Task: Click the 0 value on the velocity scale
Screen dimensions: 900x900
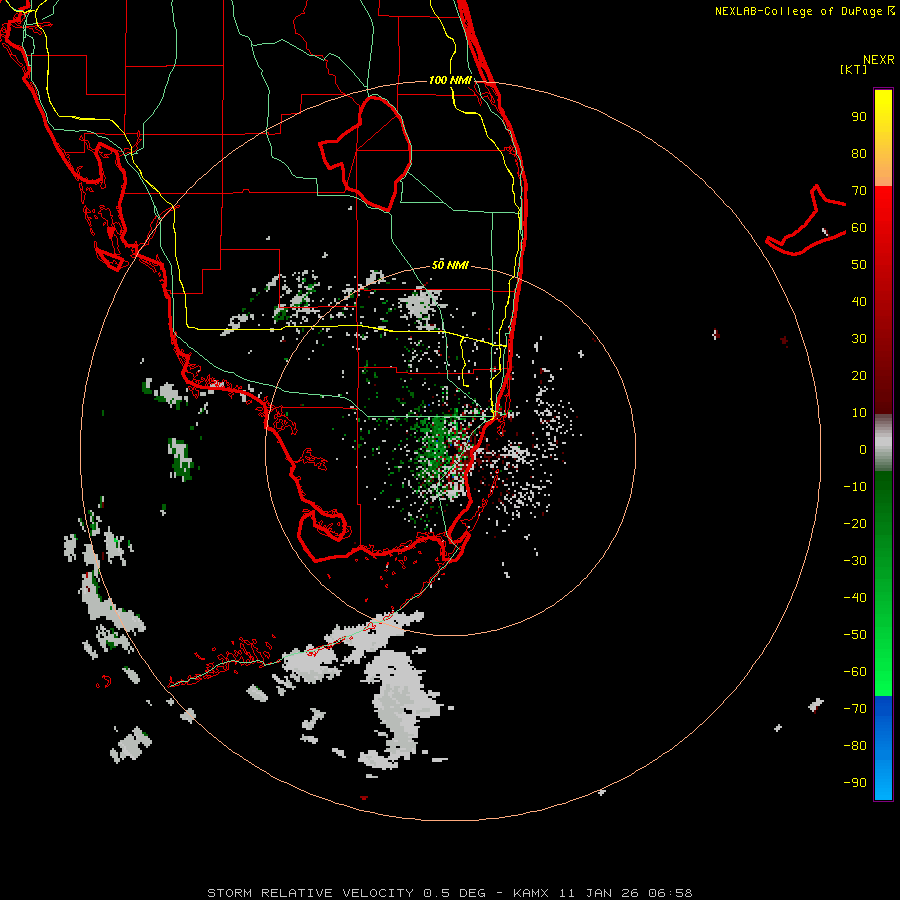Action: coord(863,450)
